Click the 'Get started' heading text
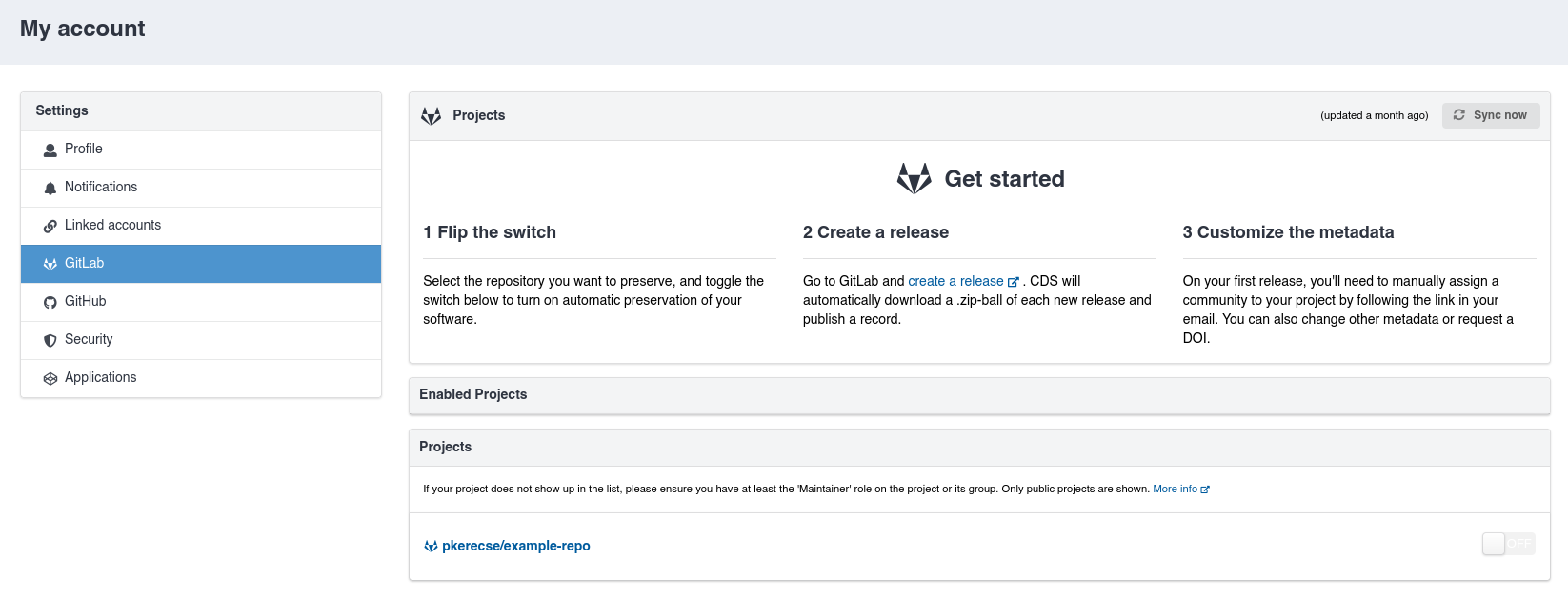The height and width of the screenshot is (600, 1568). coord(1004,179)
